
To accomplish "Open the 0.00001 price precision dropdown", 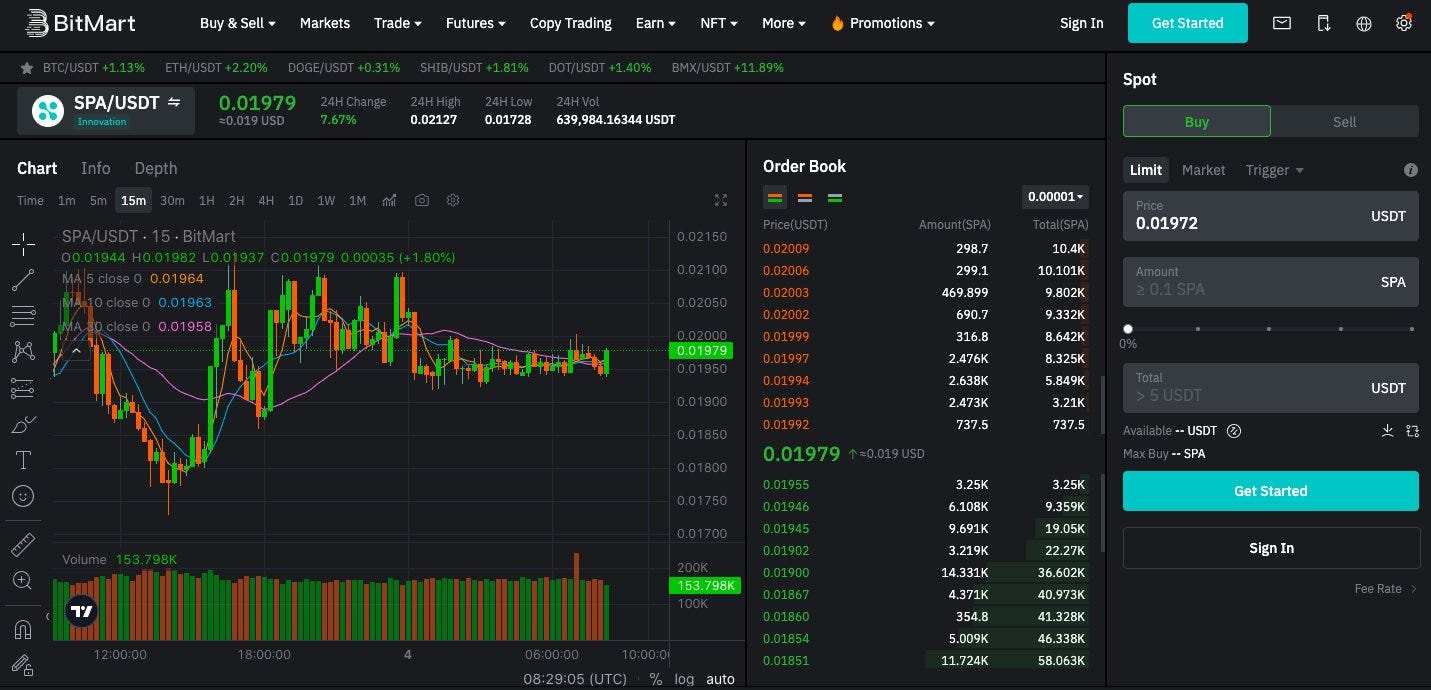I will pos(1056,197).
